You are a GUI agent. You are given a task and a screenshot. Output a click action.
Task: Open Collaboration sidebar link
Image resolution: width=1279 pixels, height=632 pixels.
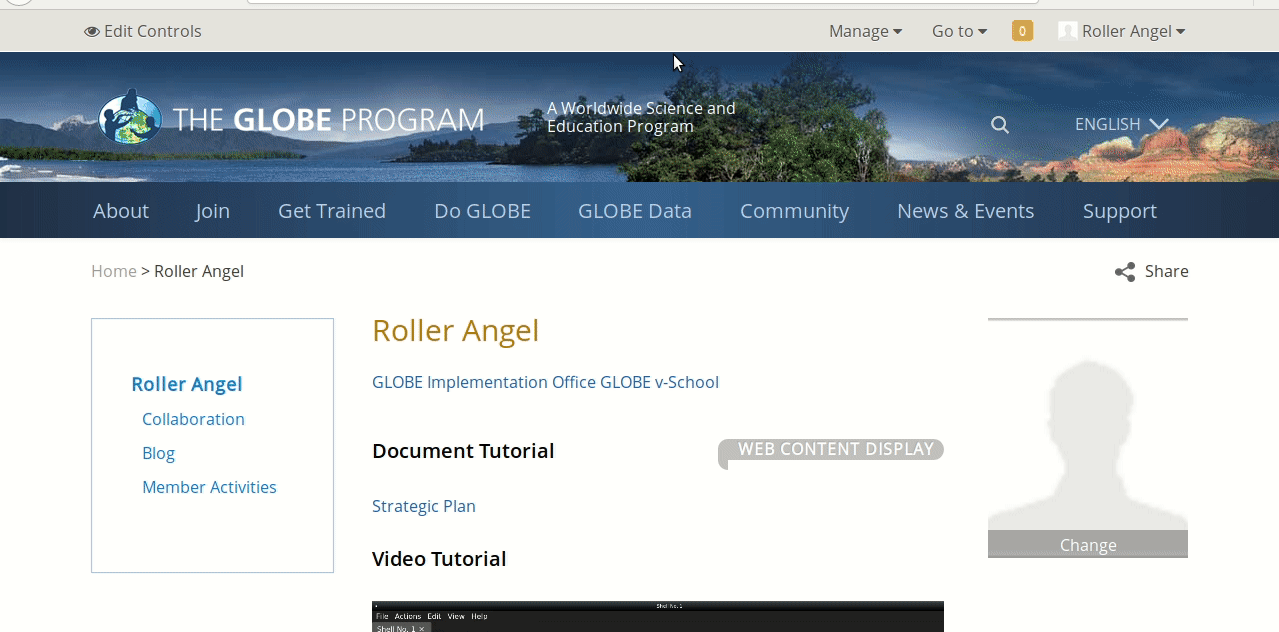click(x=193, y=419)
